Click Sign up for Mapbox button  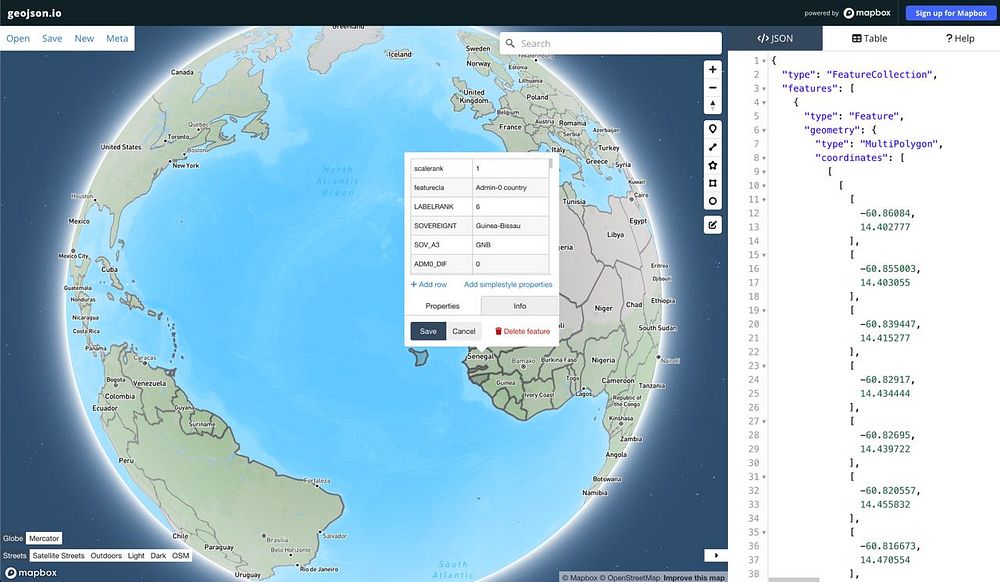tap(950, 13)
